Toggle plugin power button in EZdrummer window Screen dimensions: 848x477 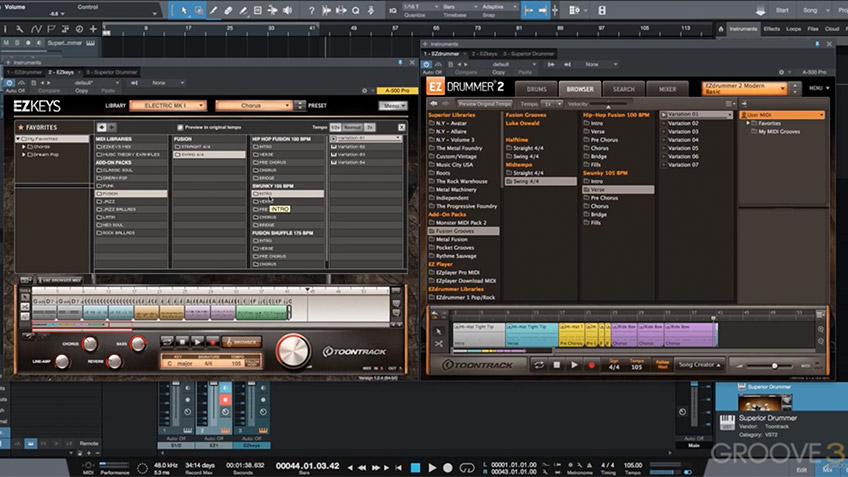pyautogui.click(x=427, y=64)
